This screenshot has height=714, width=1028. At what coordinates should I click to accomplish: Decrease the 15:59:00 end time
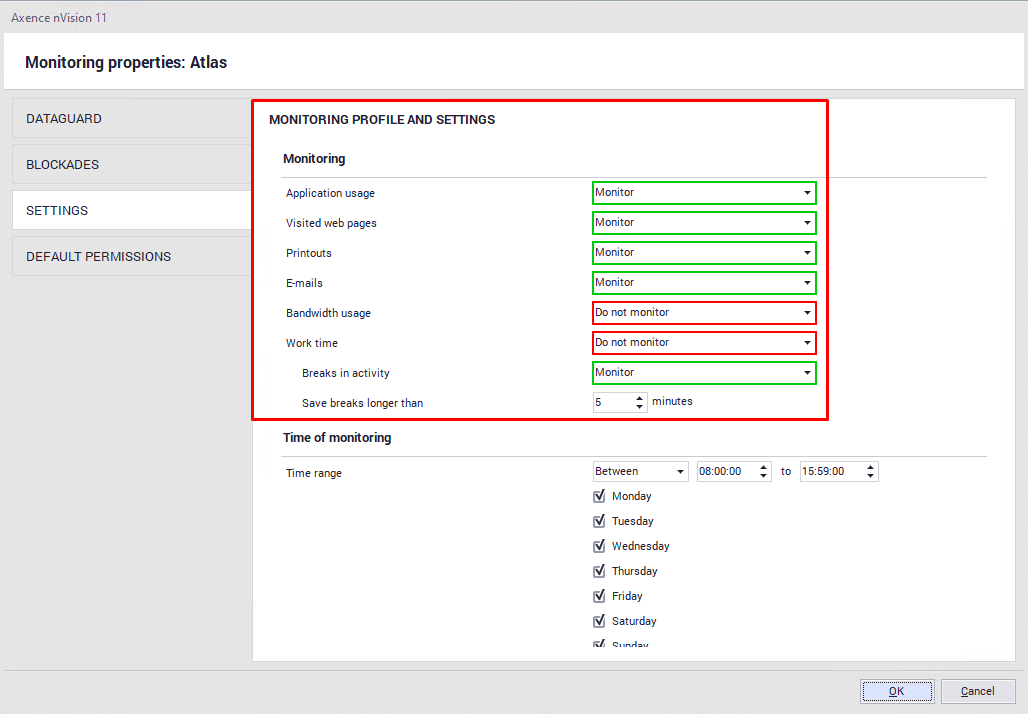(x=871, y=477)
